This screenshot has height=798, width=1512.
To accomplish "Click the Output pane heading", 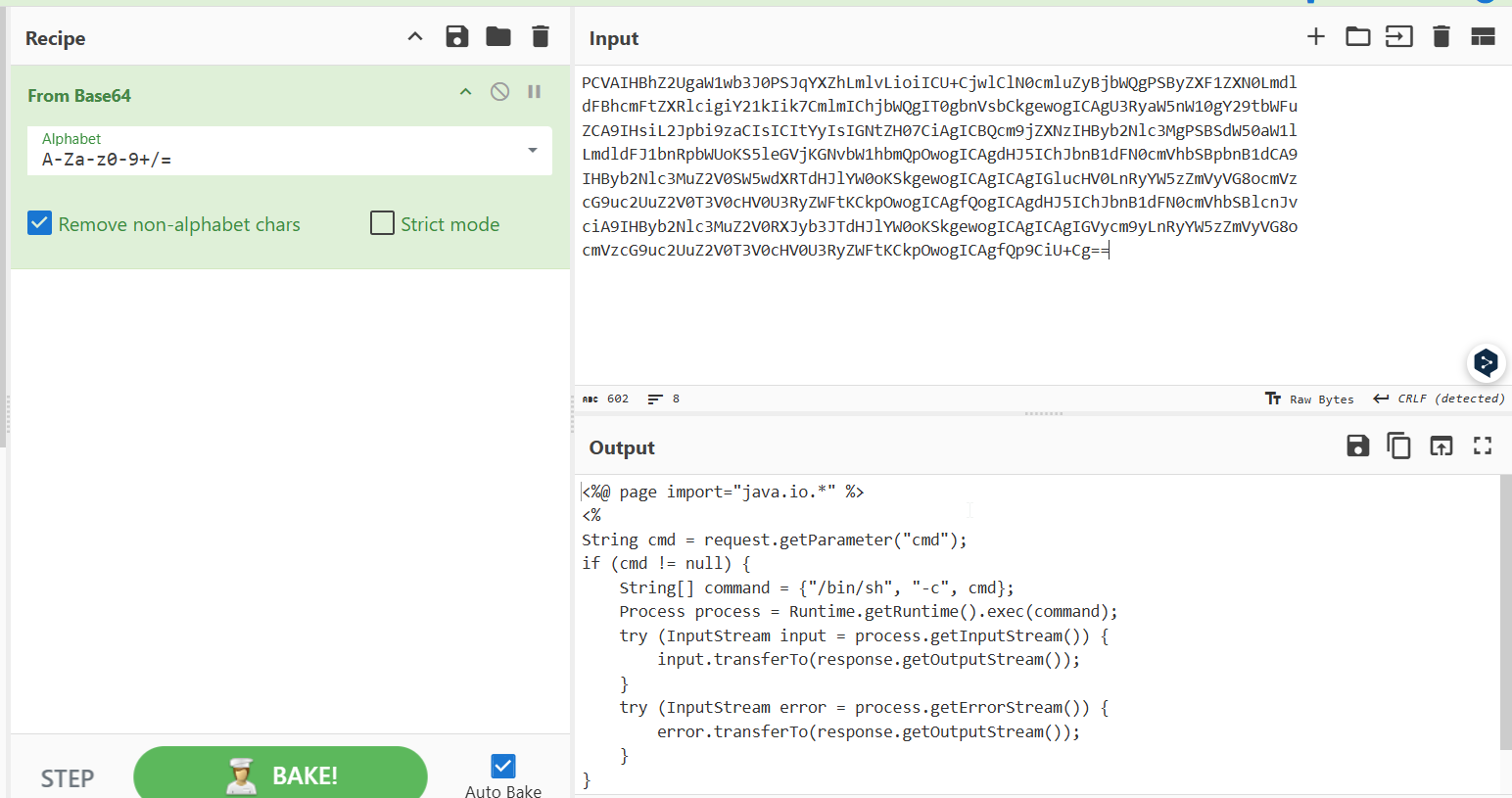I will [622, 447].
